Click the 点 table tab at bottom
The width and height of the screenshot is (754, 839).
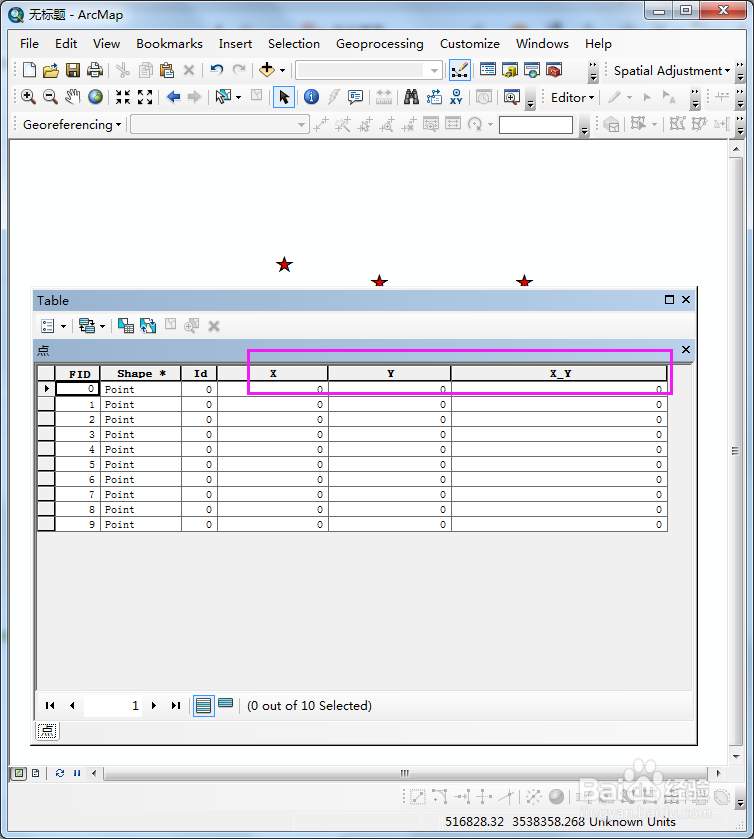point(47,731)
